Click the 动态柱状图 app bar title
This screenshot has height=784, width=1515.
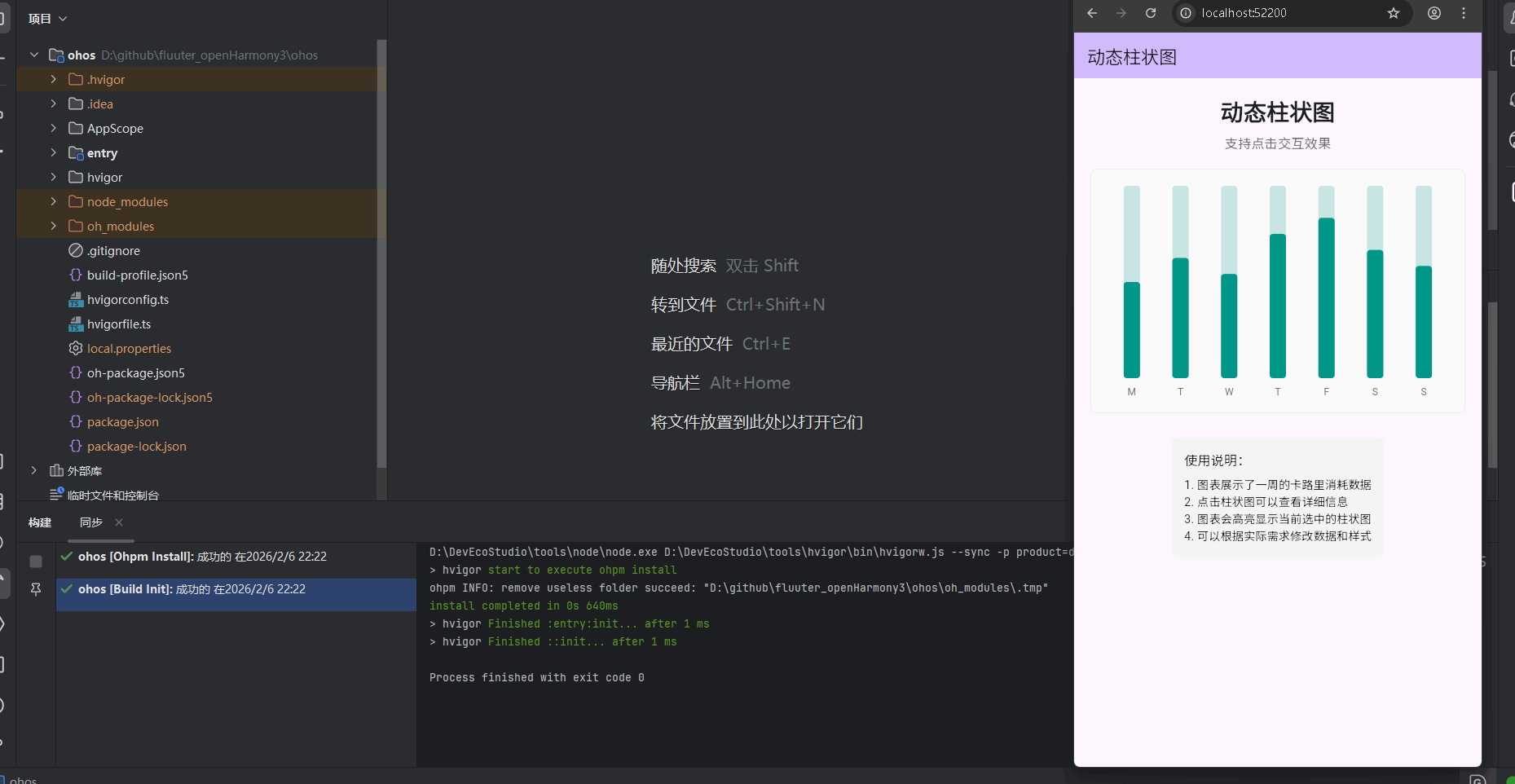[x=1132, y=57]
